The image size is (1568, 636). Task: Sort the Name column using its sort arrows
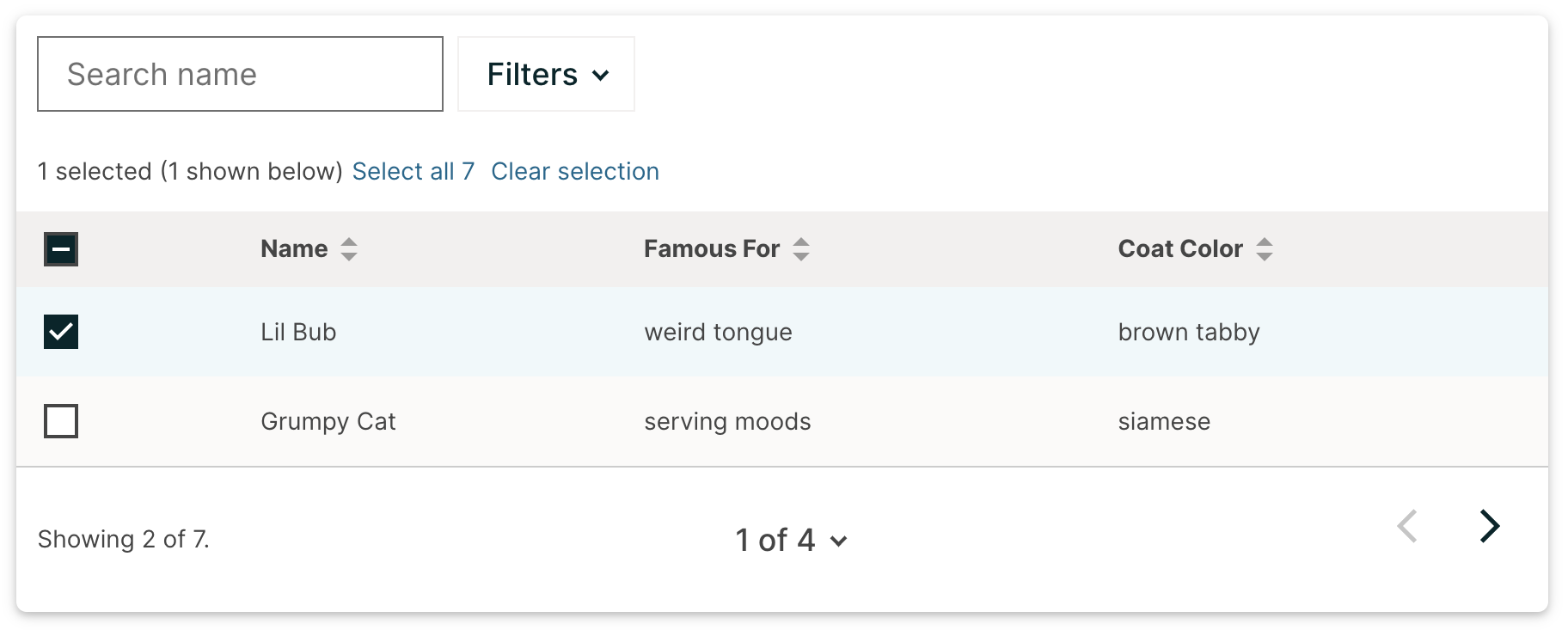point(349,249)
